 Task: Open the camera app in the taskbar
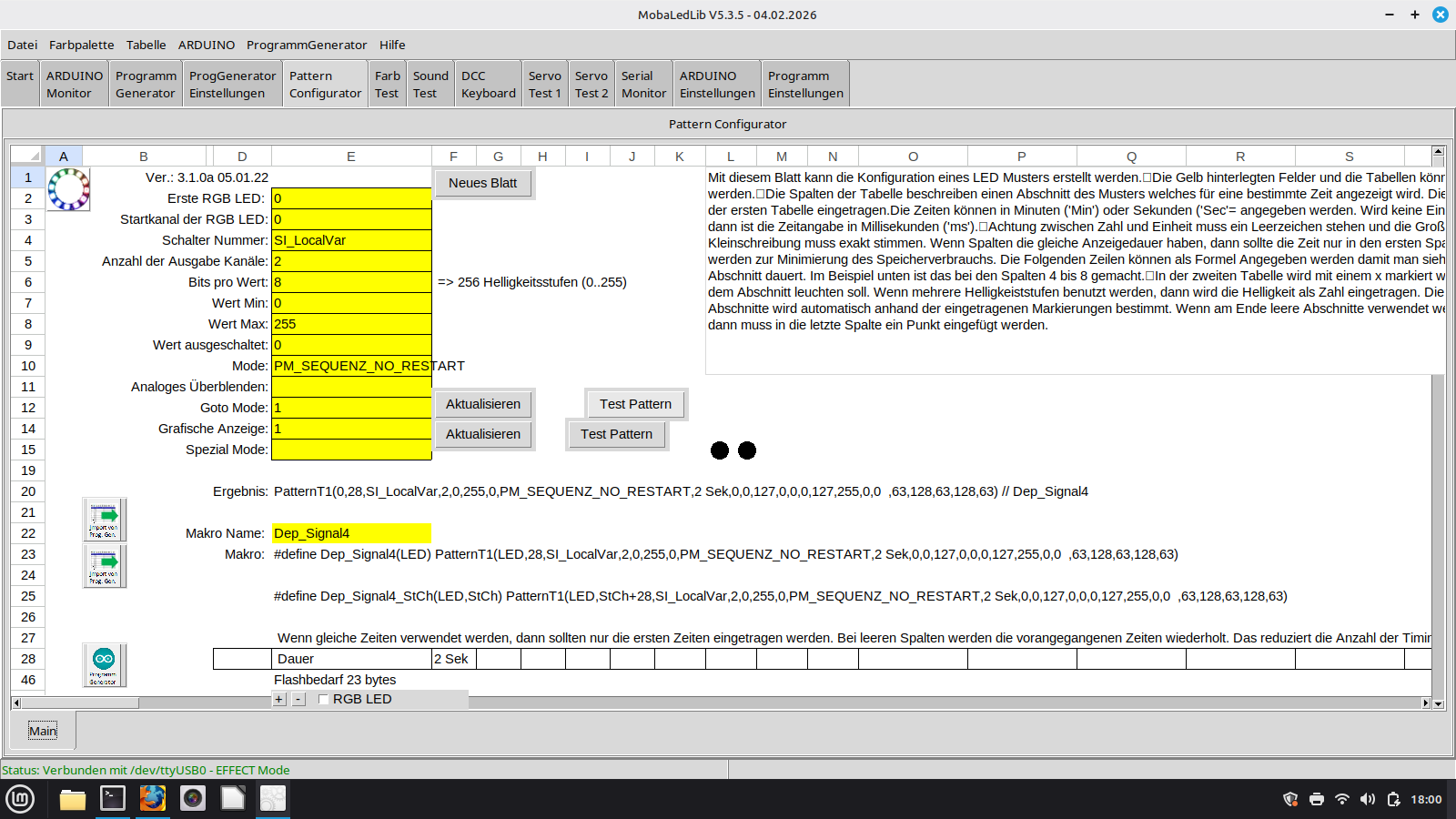click(193, 799)
